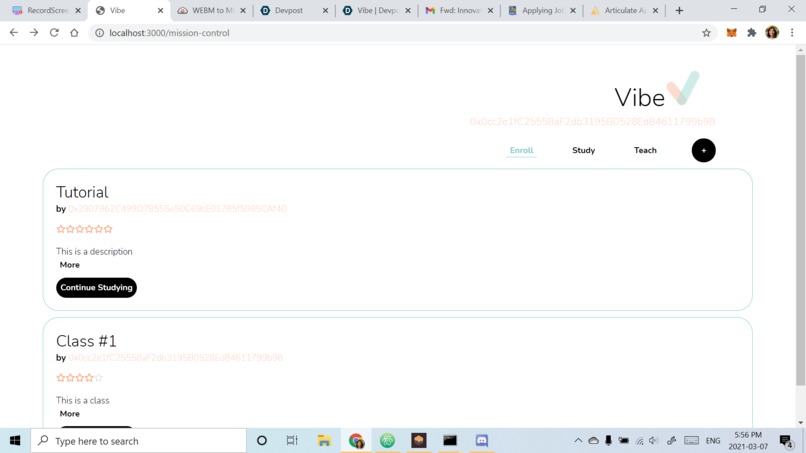Open the Tutorial class title
The width and height of the screenshot is (806, 453).
point(82,192)
